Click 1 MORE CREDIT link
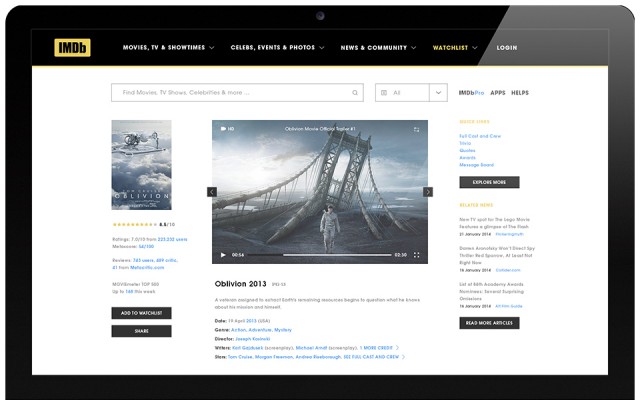The width and height of the screenshot is (640, 400). click(x=376, y=348)
